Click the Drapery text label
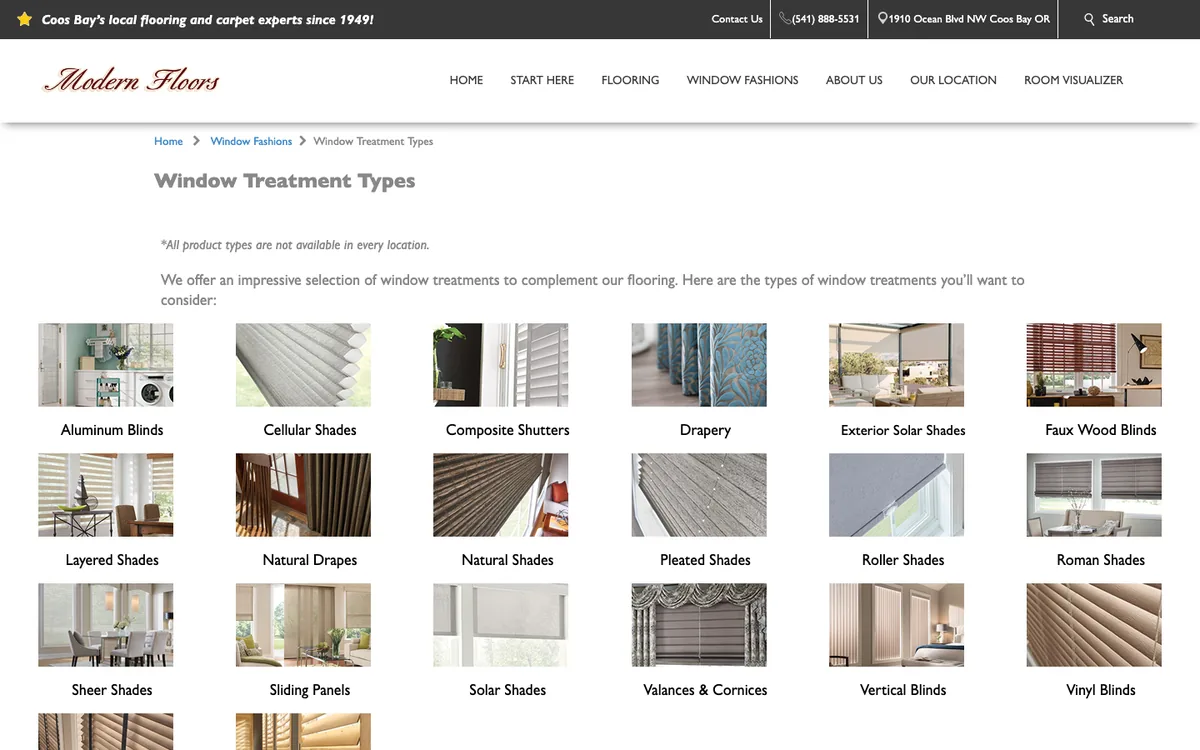The width and height of the screenshot is (1200, 750). point(705,430)
